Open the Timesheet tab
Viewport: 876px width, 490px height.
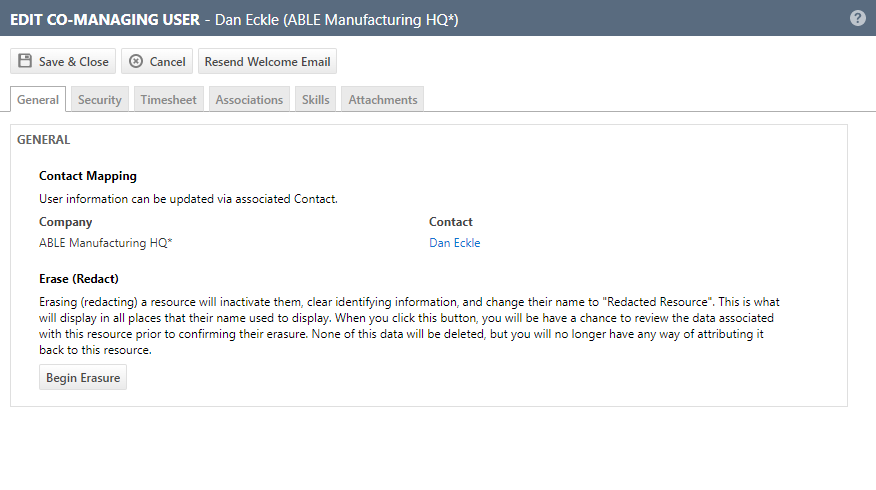[168, 99]
